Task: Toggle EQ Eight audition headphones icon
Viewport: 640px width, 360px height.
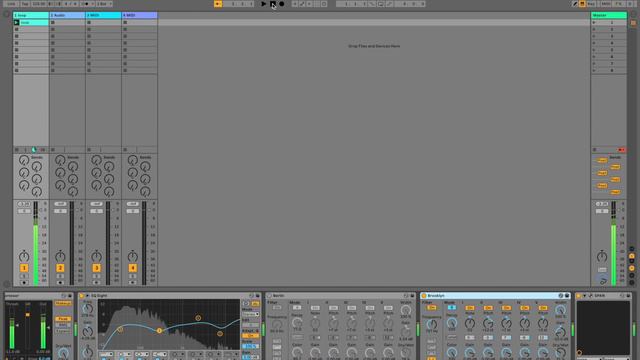Action: pyautogui.click(x=246, y=304)
